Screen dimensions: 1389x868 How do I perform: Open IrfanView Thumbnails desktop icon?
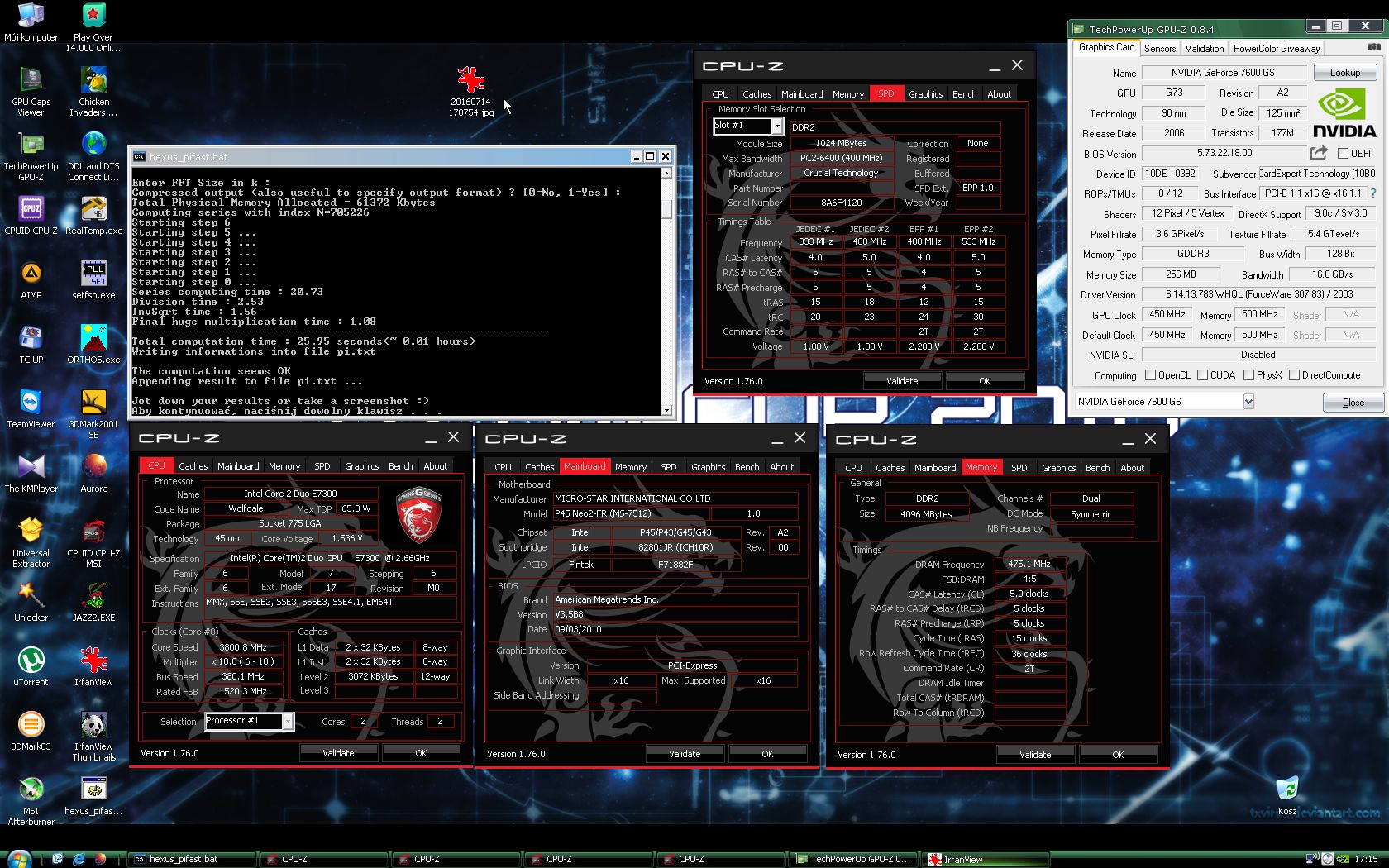pos(93,736)
